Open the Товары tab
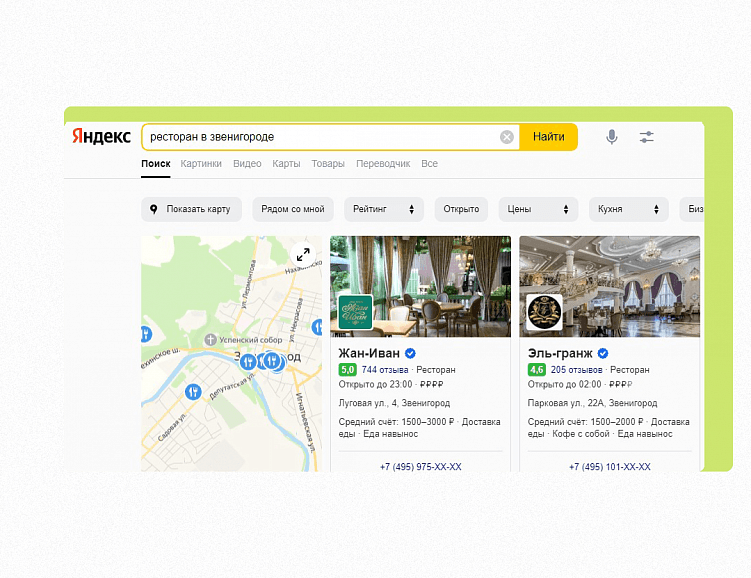This screenshot has width=751, height=578. (x=328, y=164)
